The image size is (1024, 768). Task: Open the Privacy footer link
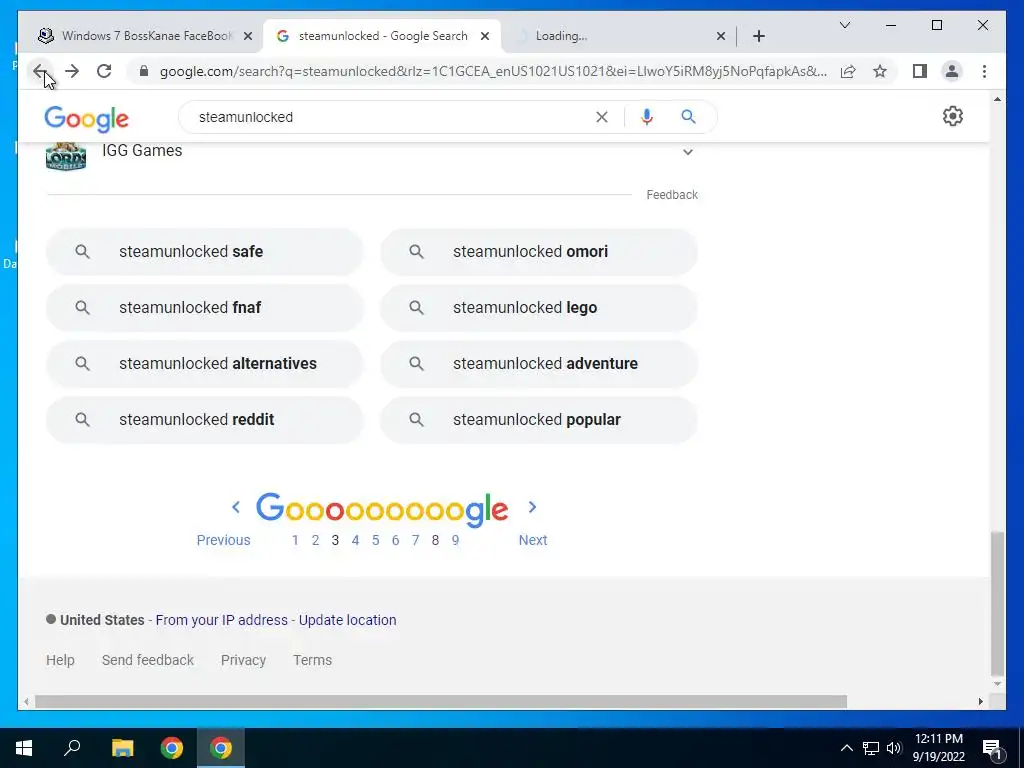point(243,660)
